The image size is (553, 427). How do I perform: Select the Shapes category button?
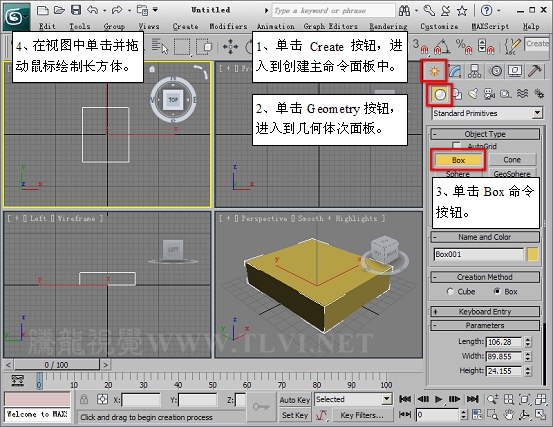[457, 94]
